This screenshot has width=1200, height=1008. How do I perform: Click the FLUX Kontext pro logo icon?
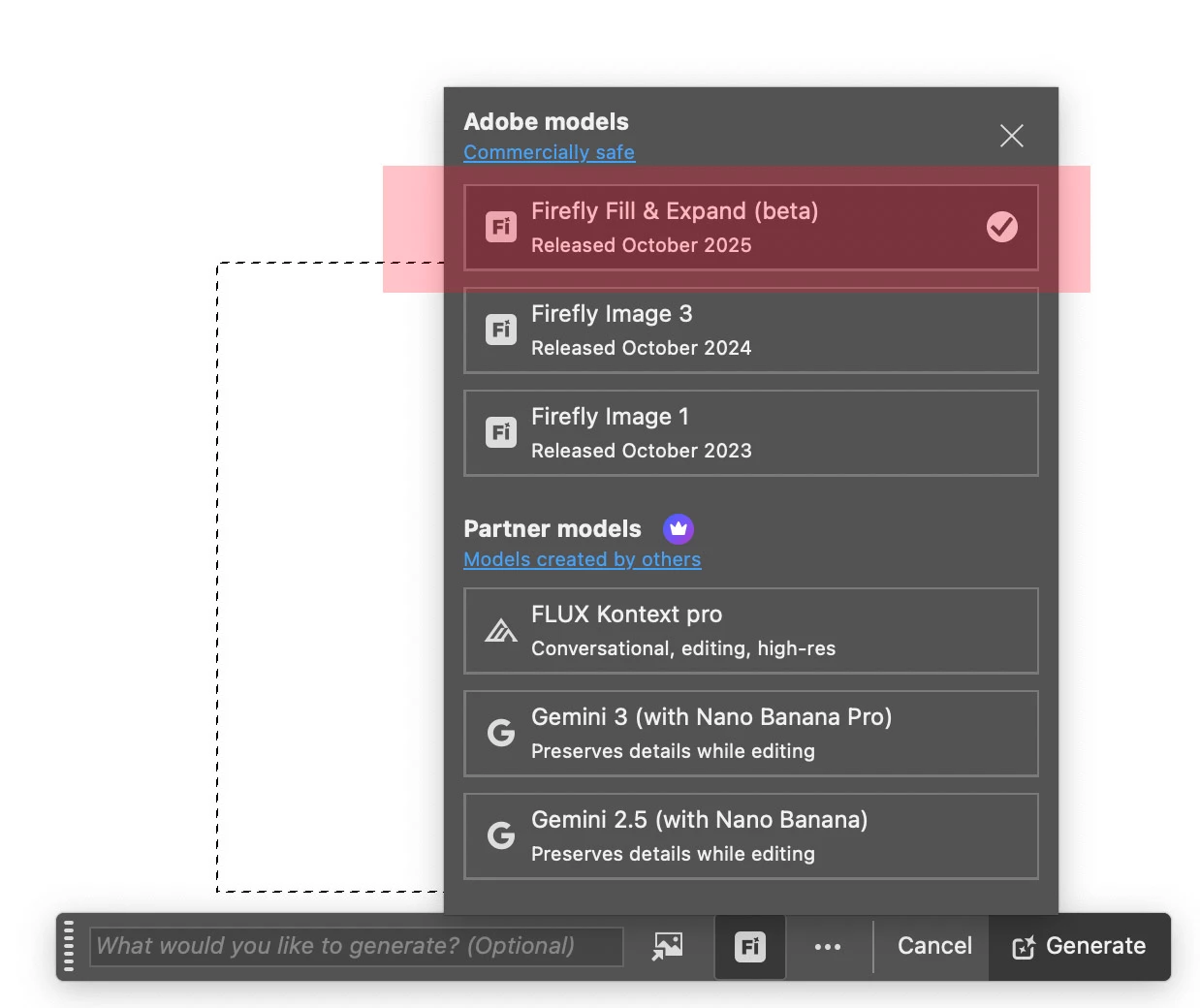[x=501, y=631]
